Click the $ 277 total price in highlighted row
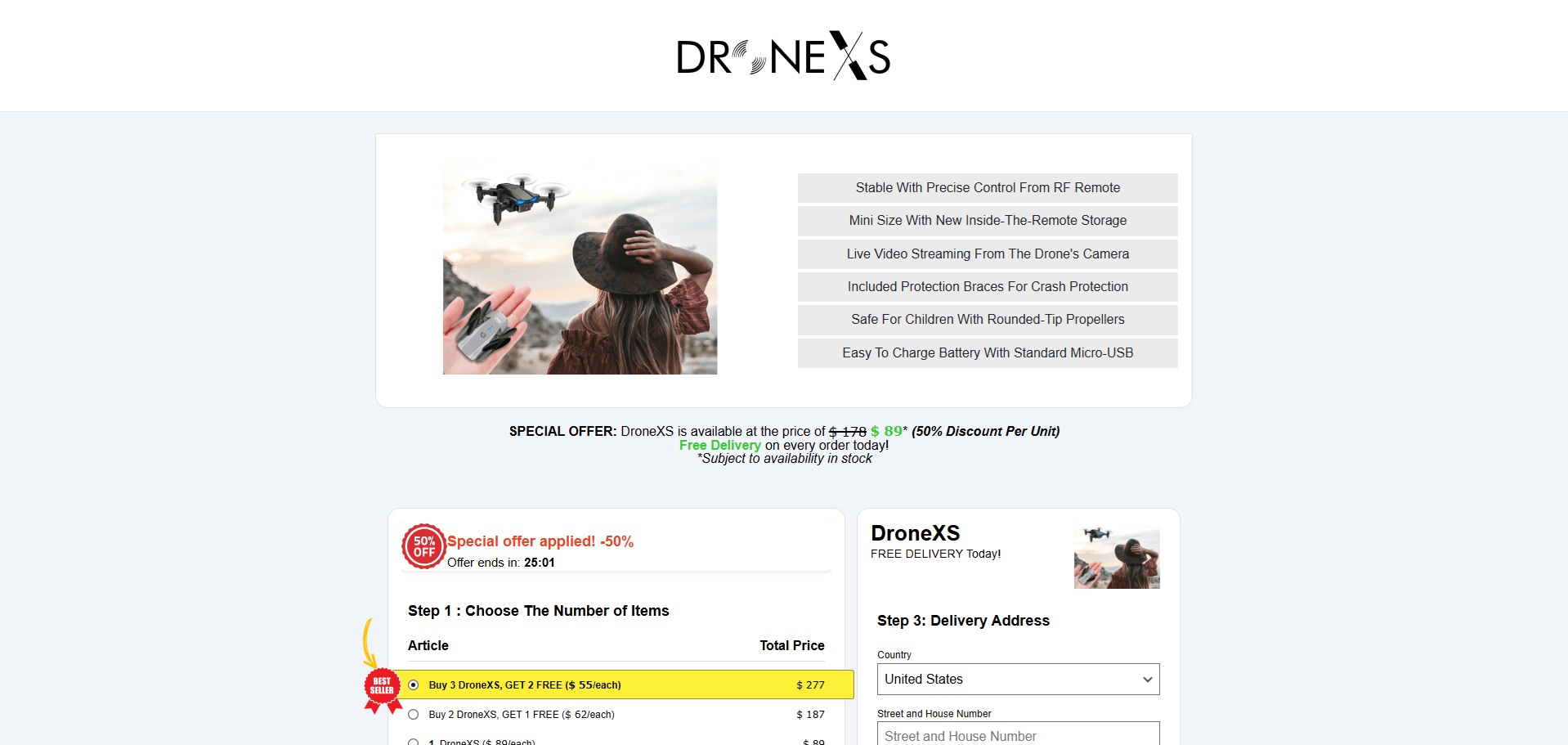1568x745 pixels. click(x=810, y=685)
